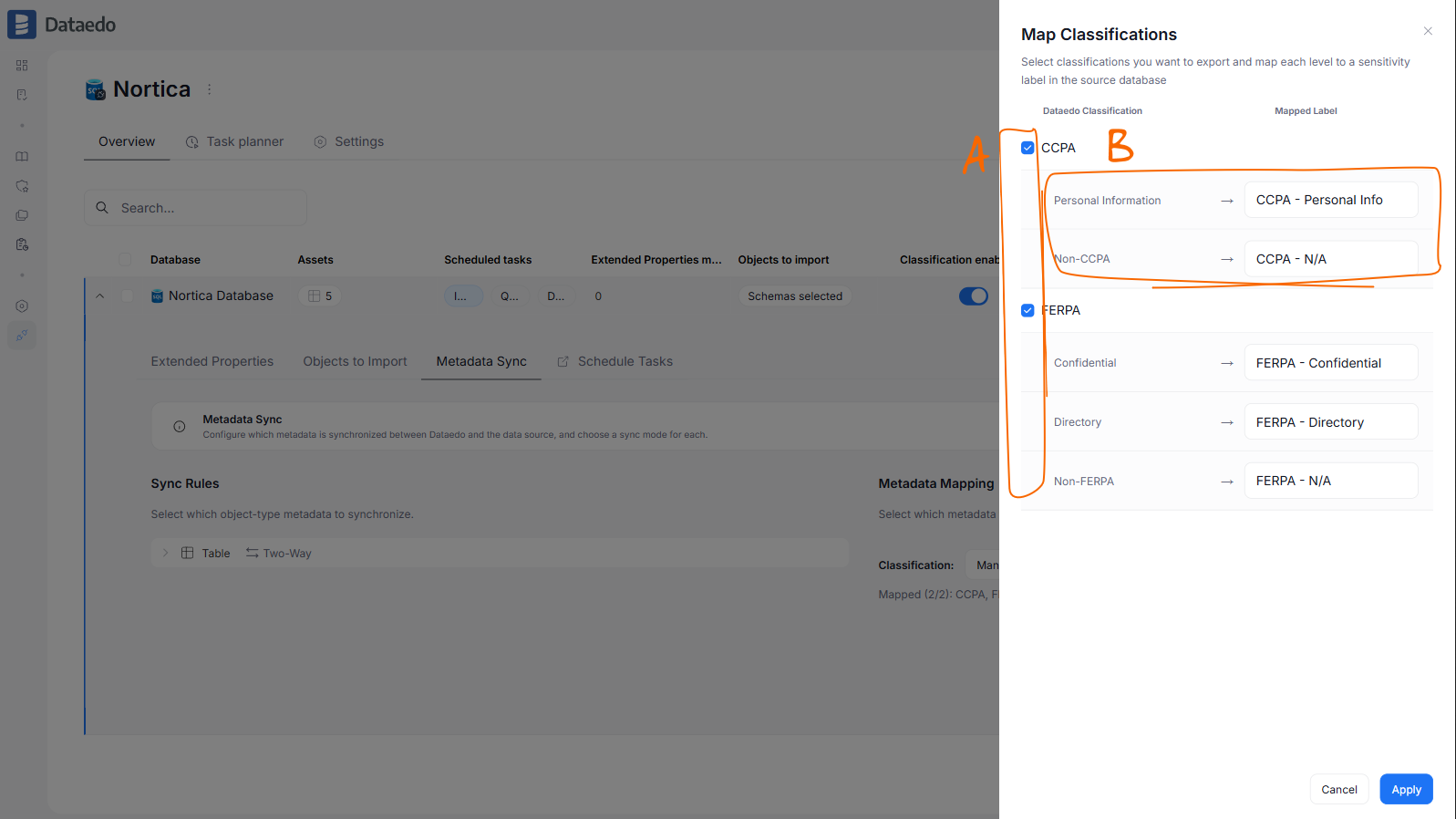This screenshot has width=1456, height=819.
Task: Switch to the Extended Properties sub-tab
Action: pyautogui.click(x=212, y=361)
